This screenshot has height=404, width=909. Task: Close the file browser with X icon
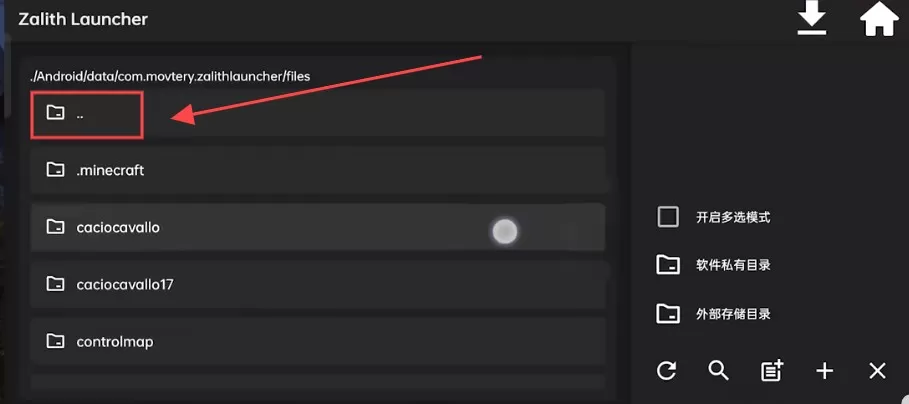point(877,370)
